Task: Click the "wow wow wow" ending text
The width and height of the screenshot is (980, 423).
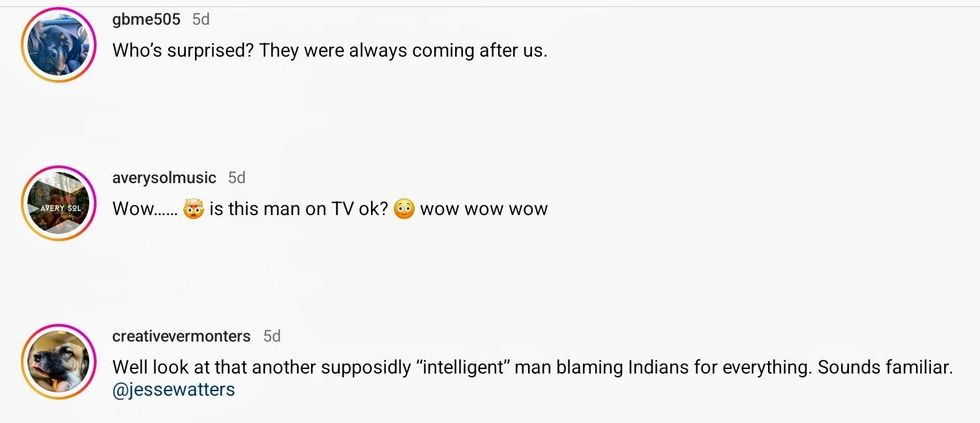Action: [x=484, y=209]
